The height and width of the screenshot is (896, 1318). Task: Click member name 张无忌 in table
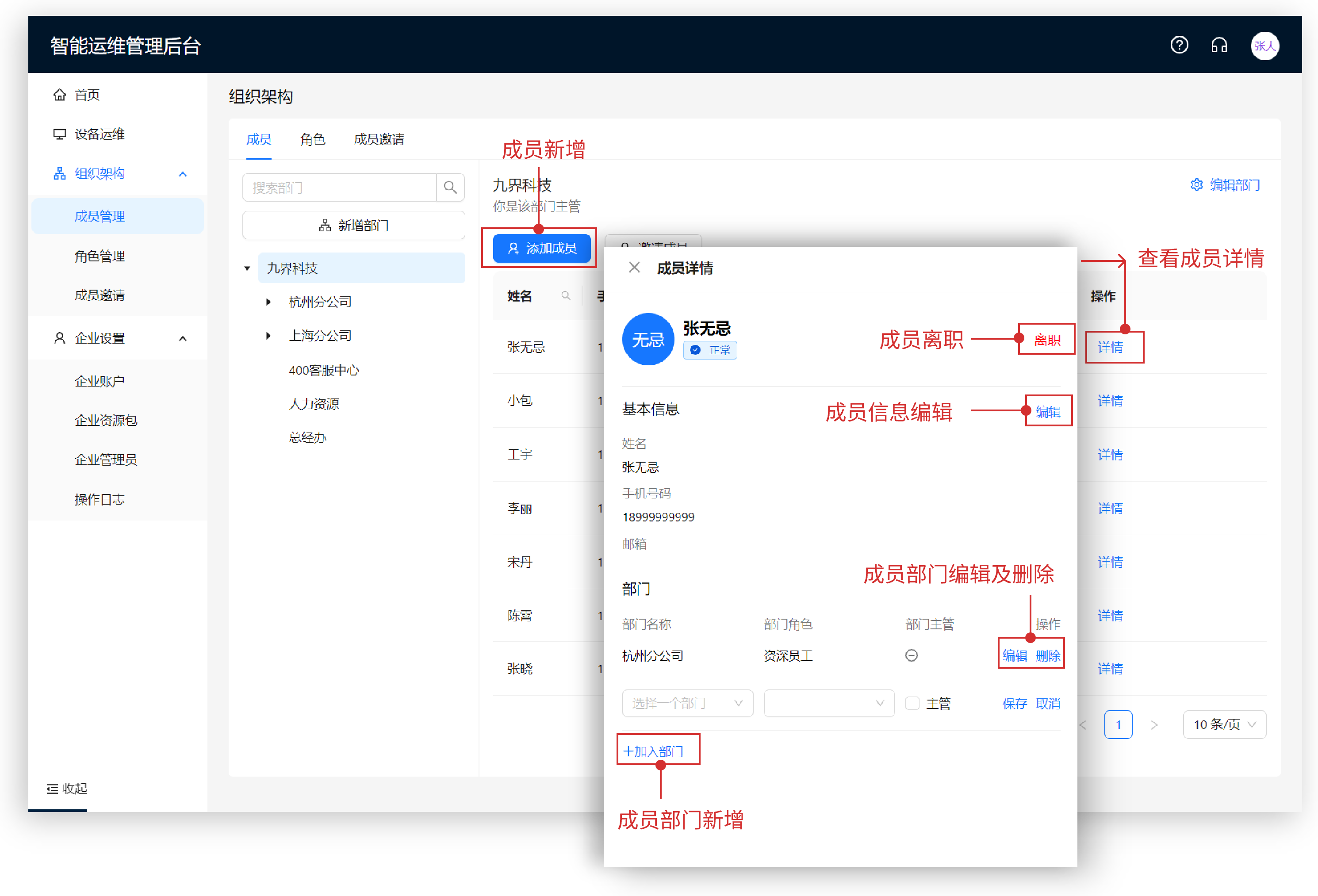tap(526, 347)
